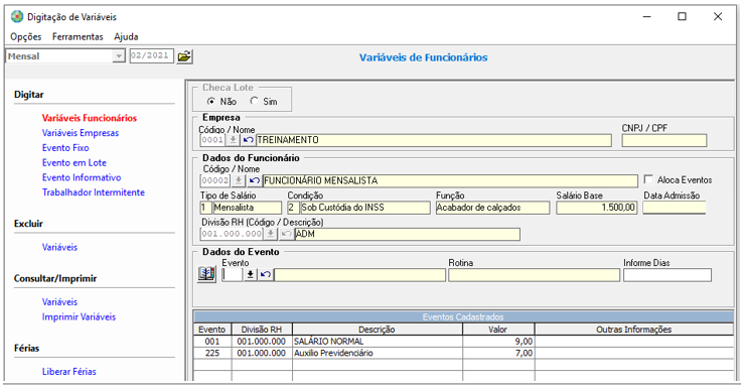Click the application globe icon in the title bar

click(17, 17)
